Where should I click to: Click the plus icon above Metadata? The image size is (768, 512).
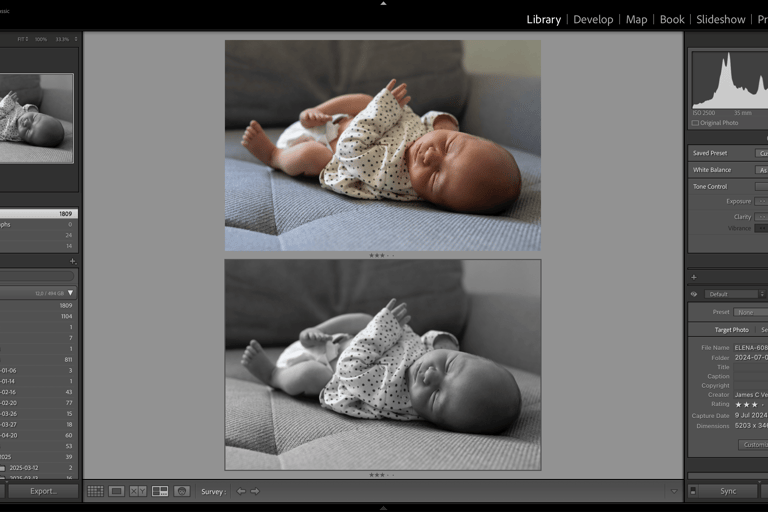tap(694, 277)
